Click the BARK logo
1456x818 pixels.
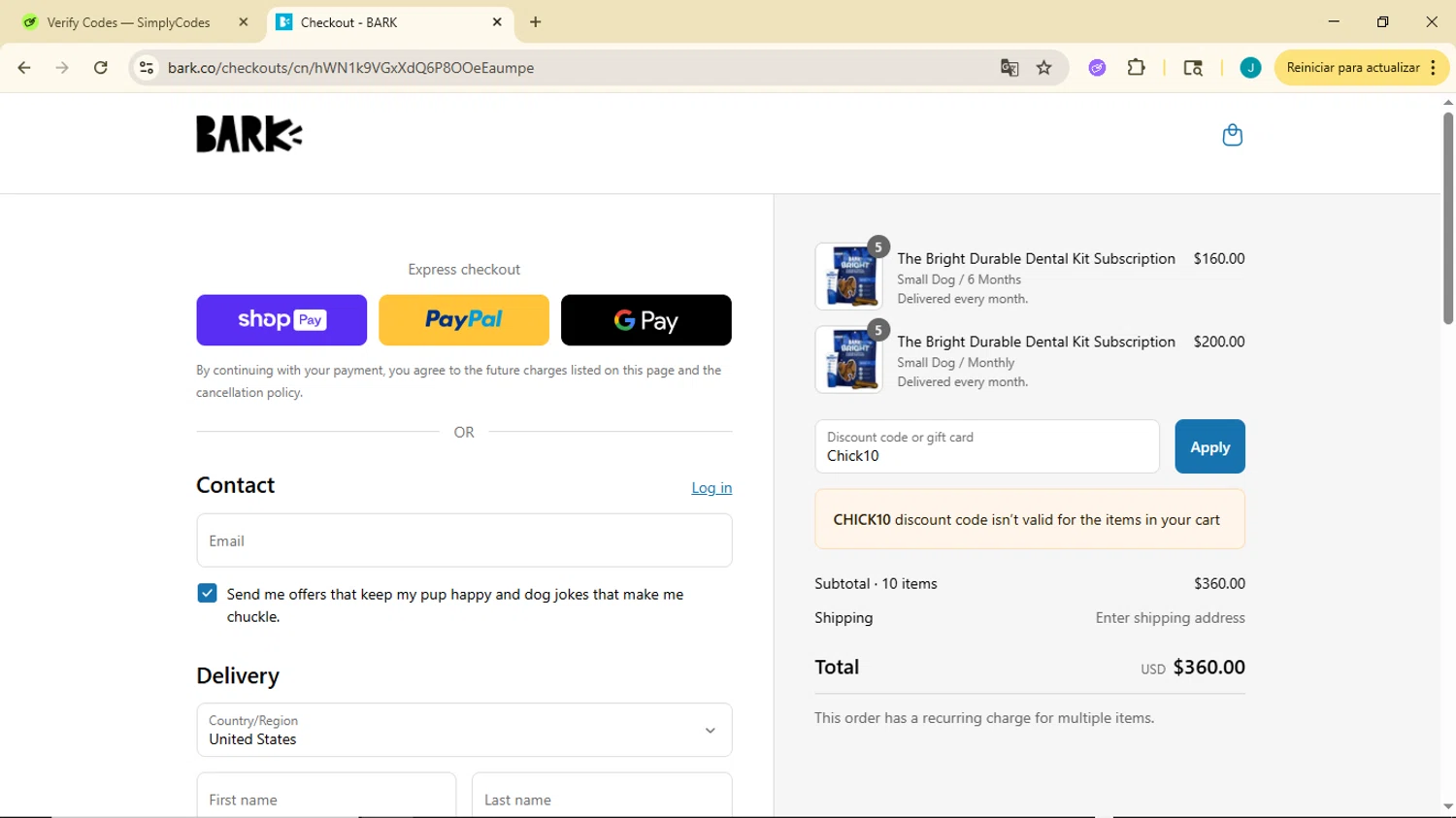248,134
